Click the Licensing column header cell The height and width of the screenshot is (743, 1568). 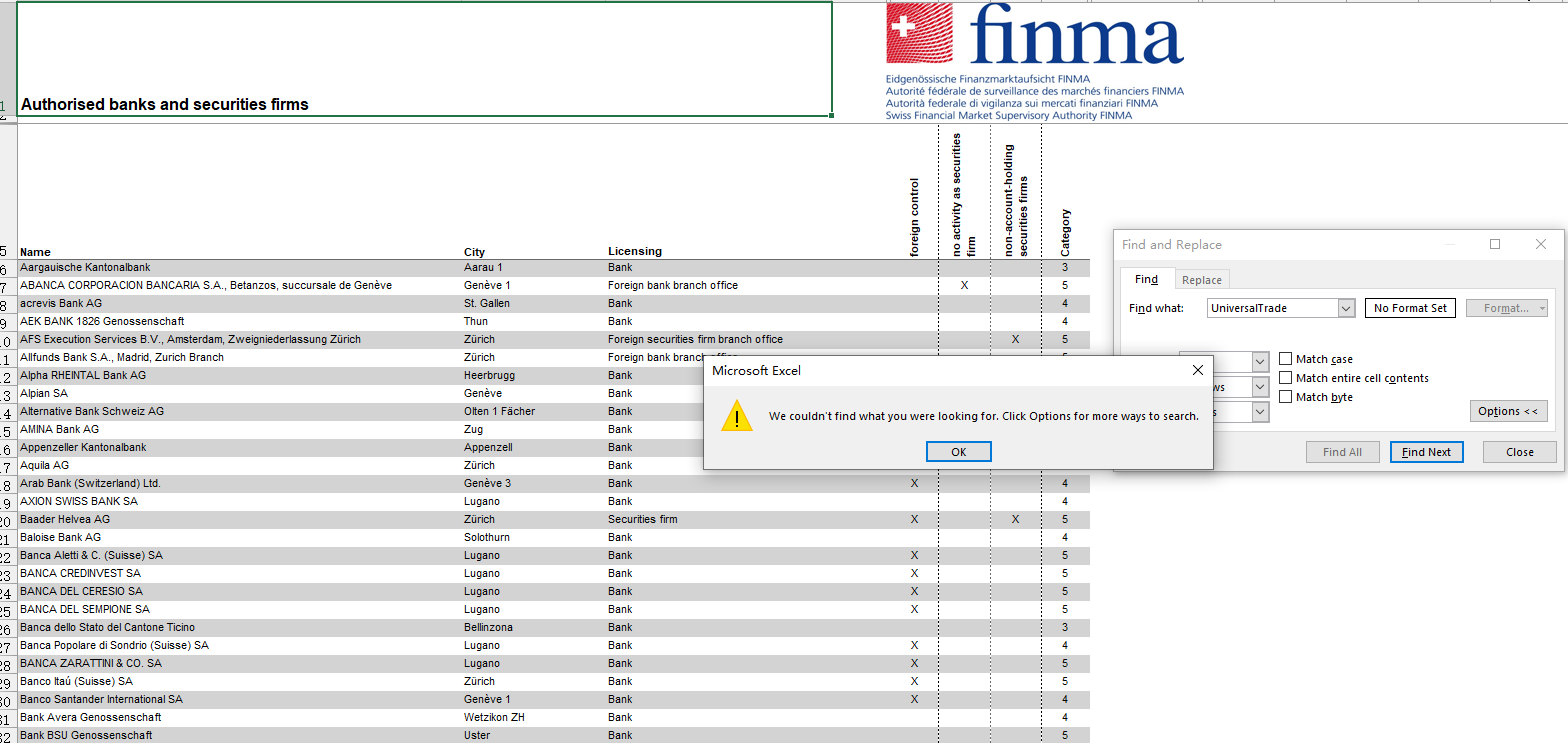[x=748, y=251]
